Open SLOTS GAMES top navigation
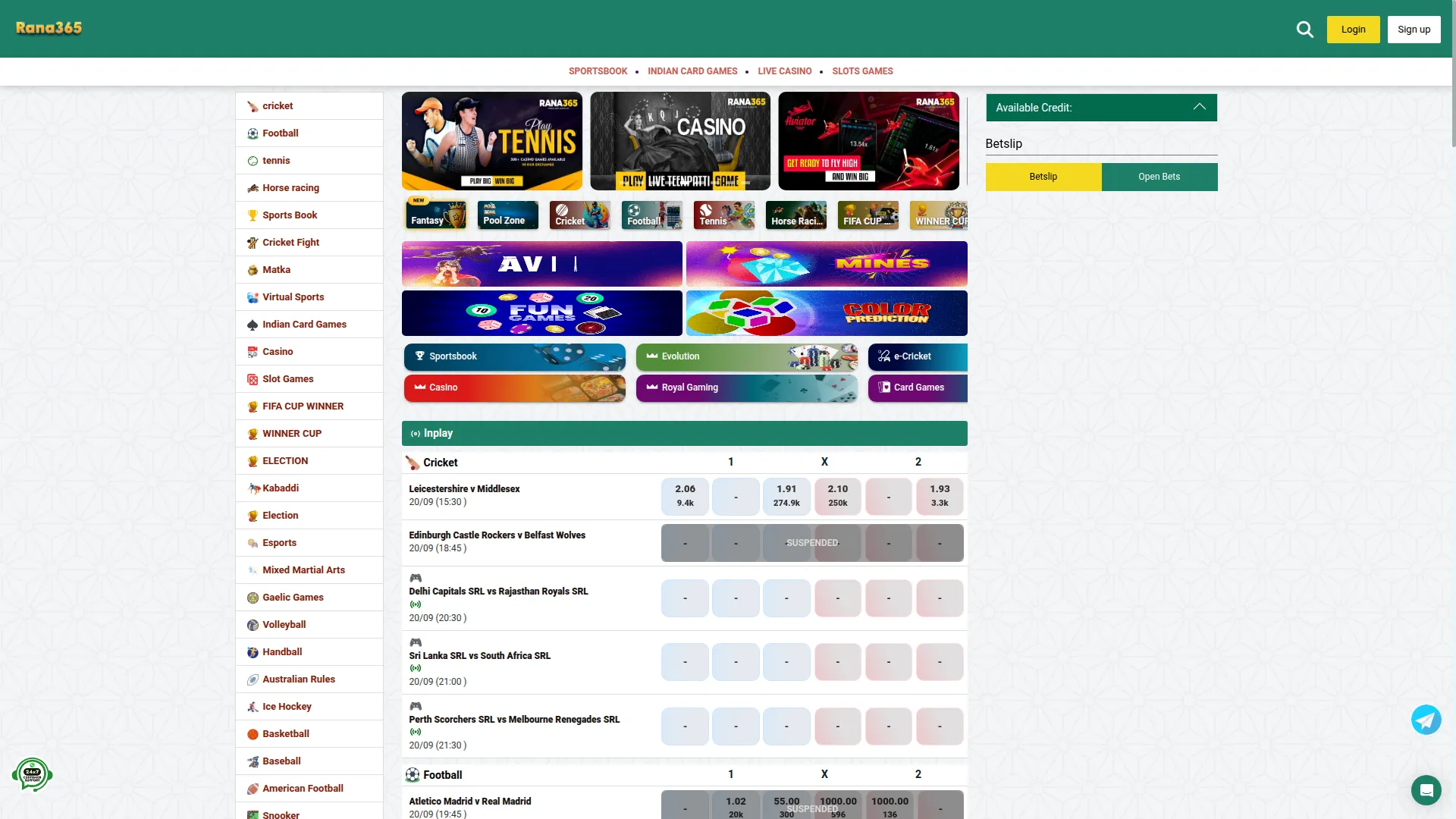The width and height of the screenshot is (1456, 819). [x=862, y=71]
